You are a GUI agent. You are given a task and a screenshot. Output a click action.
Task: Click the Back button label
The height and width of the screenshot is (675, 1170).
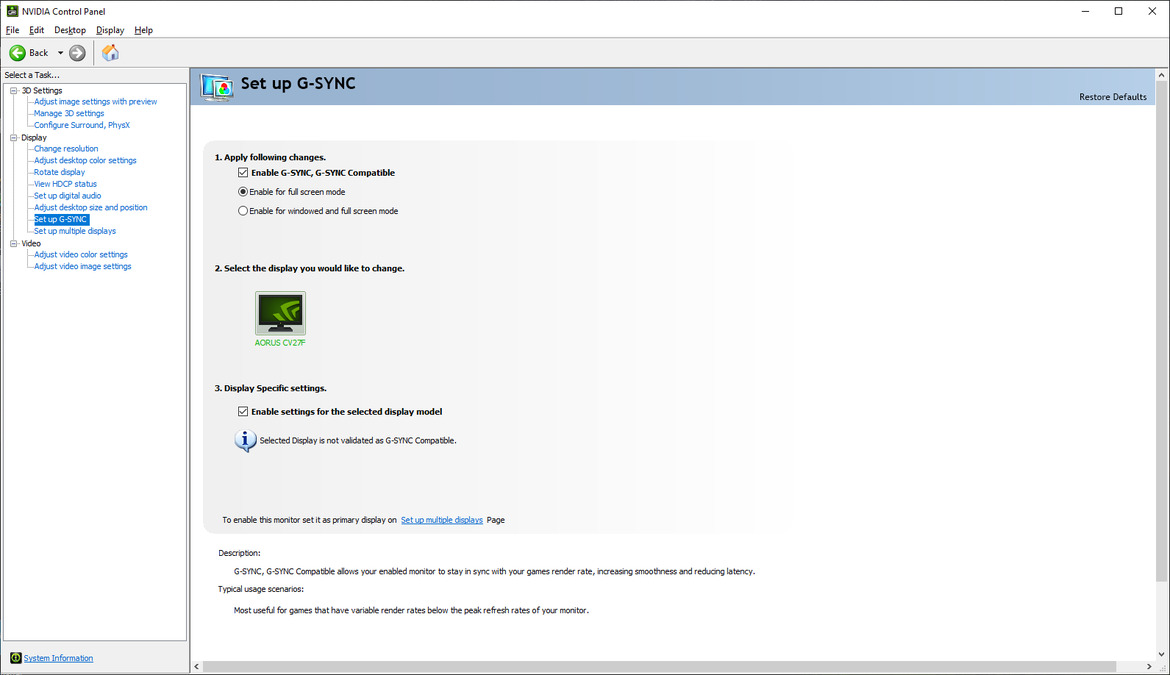[39, 53]
